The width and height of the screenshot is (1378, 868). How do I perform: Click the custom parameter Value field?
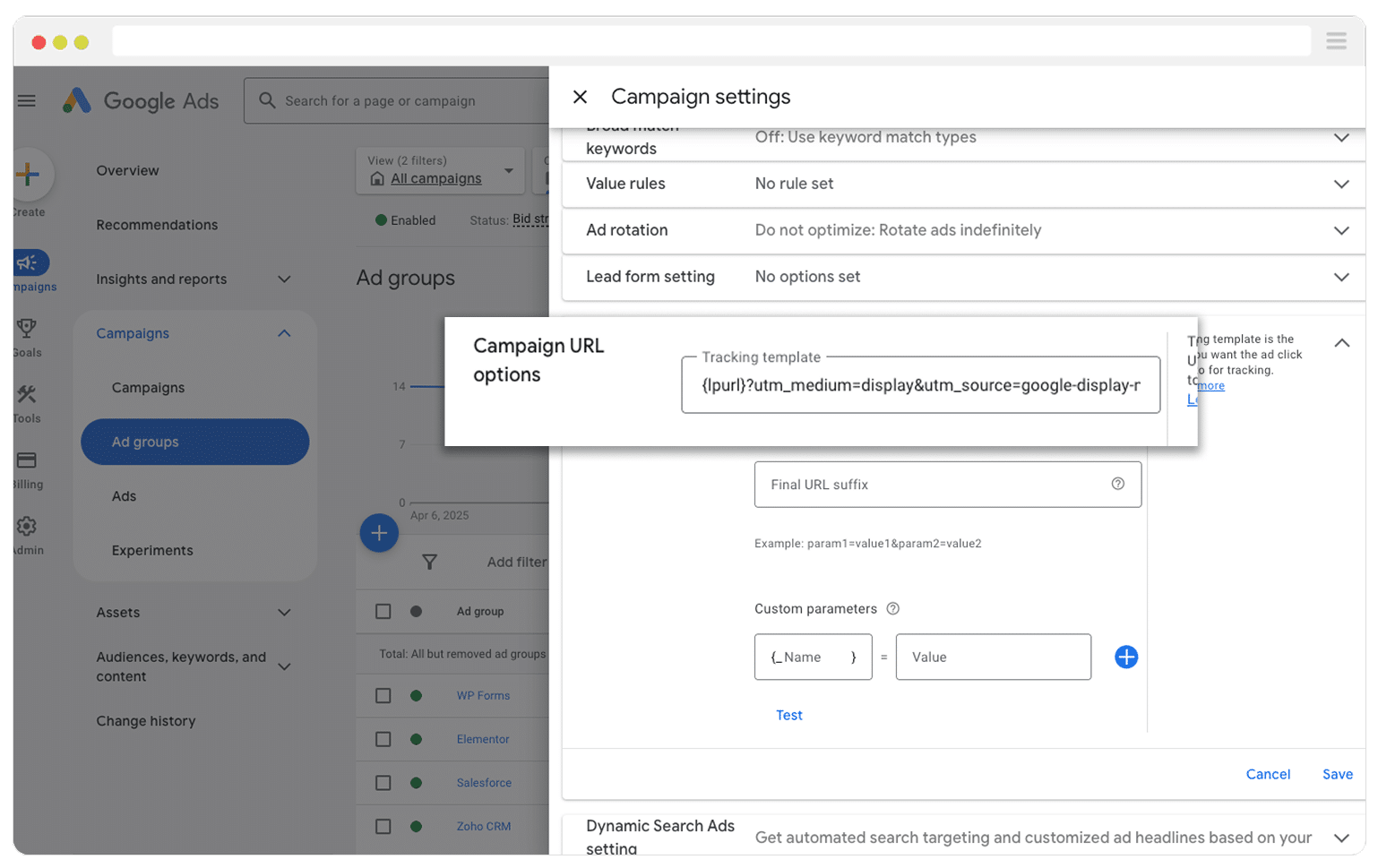coord(994,657)
